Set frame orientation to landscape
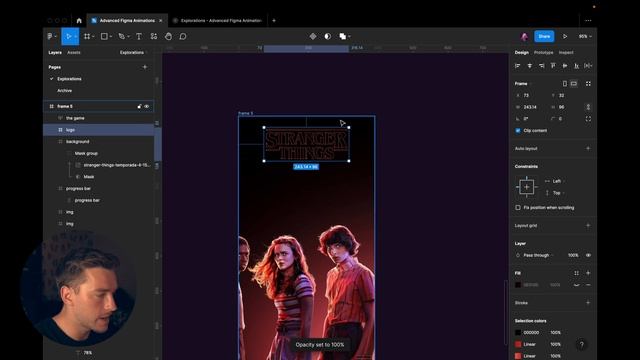Image resolution: width=640 pixels, height=360 pixels. point(574,84)
